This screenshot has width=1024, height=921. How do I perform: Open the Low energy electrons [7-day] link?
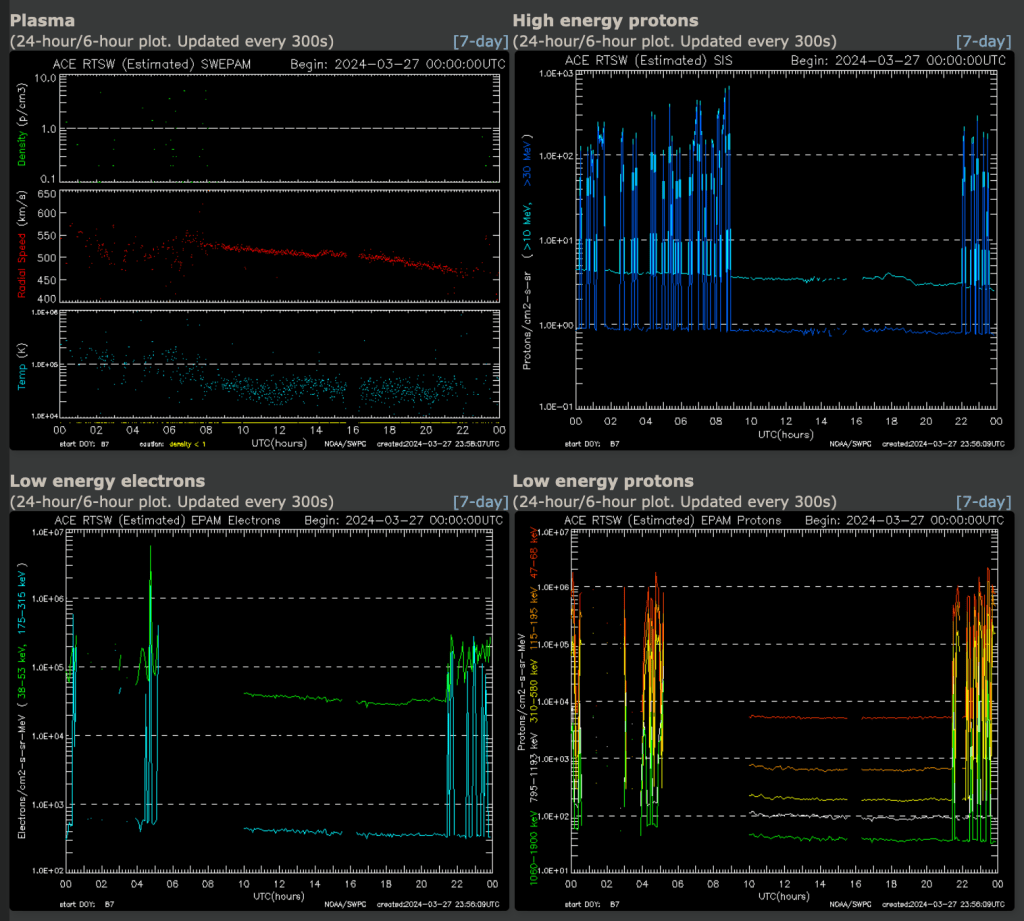tap(481, 502)
